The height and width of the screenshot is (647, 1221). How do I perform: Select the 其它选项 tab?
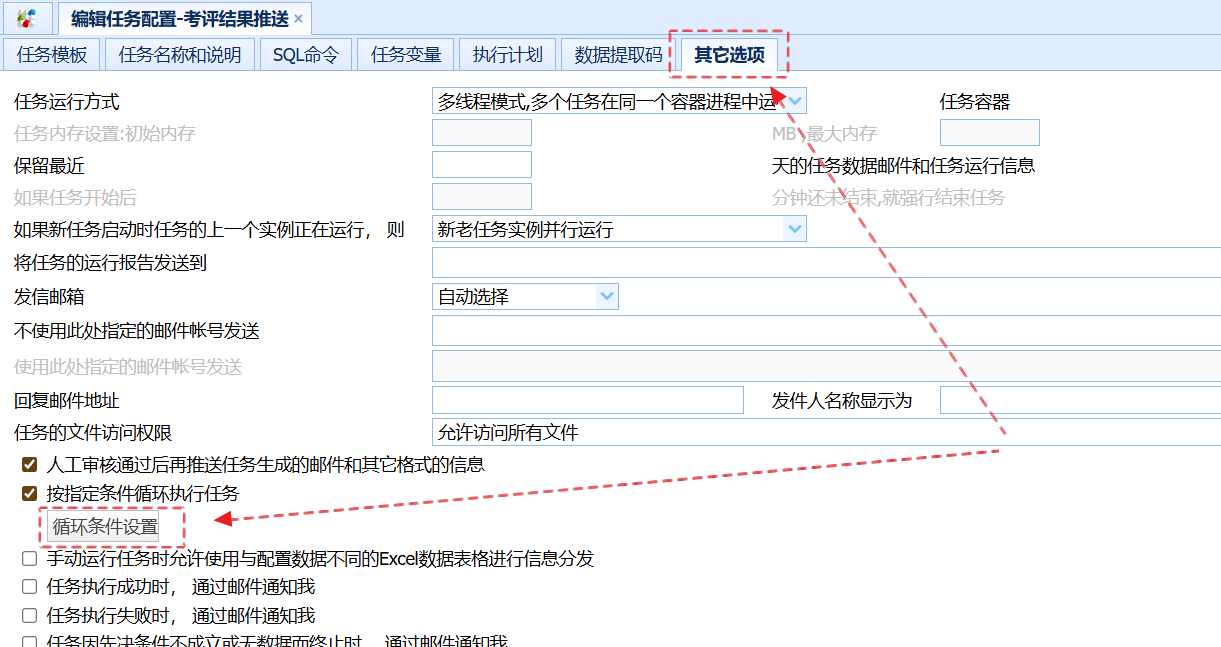(x=729, y=55)
